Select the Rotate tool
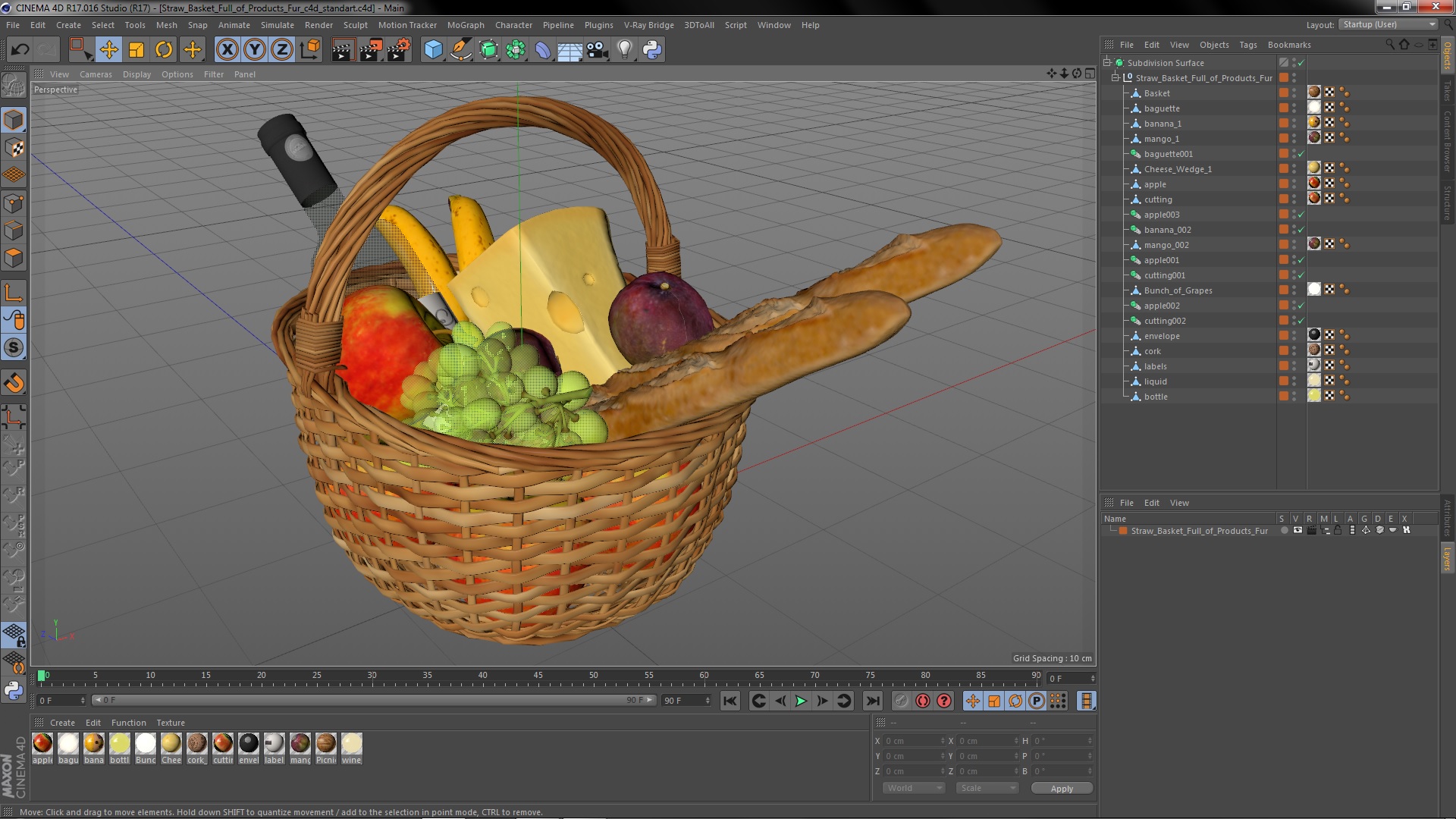1456x819 pixels. coord(164,50)
